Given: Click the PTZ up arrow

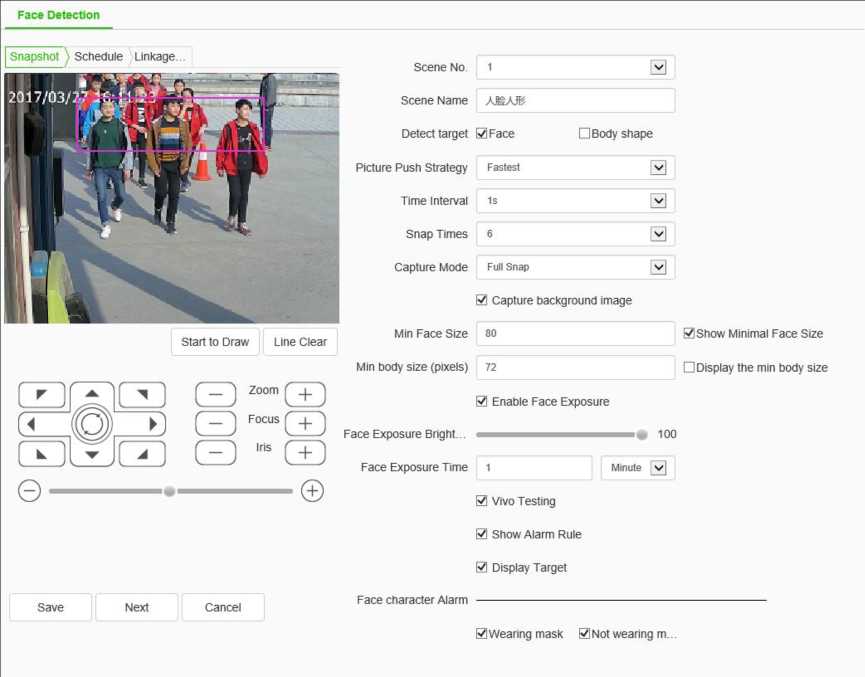Looking at the screenshot, I should click(x=92, y=394).
